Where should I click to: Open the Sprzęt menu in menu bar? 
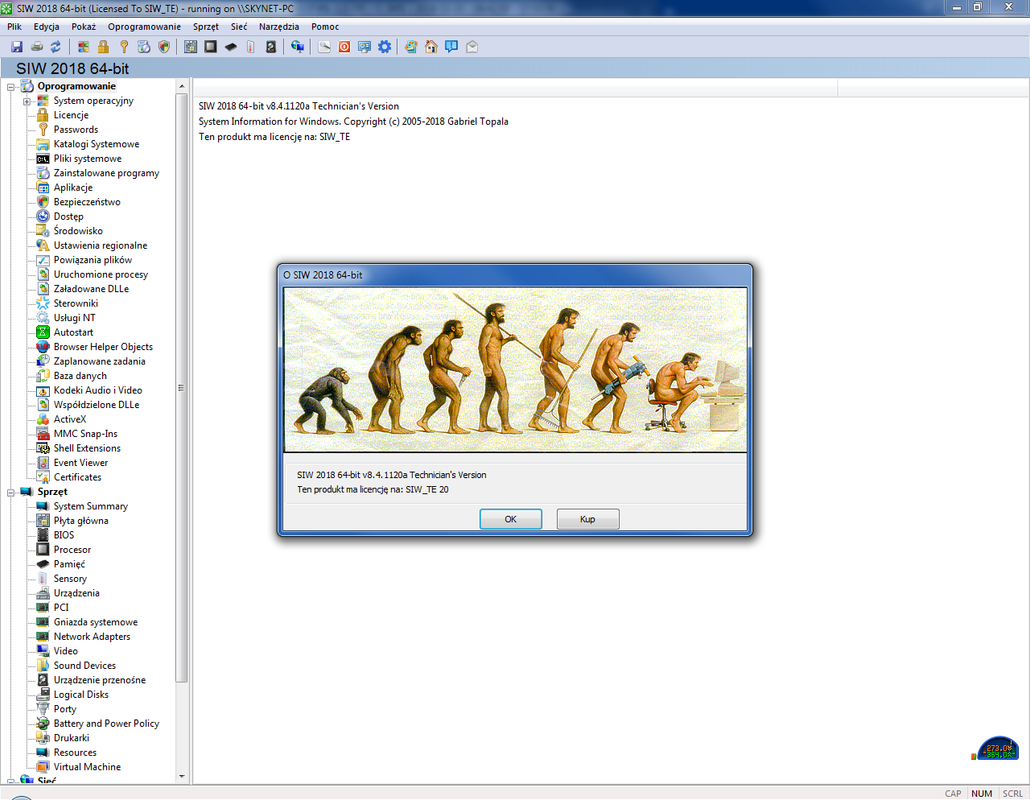coord(206,27)
